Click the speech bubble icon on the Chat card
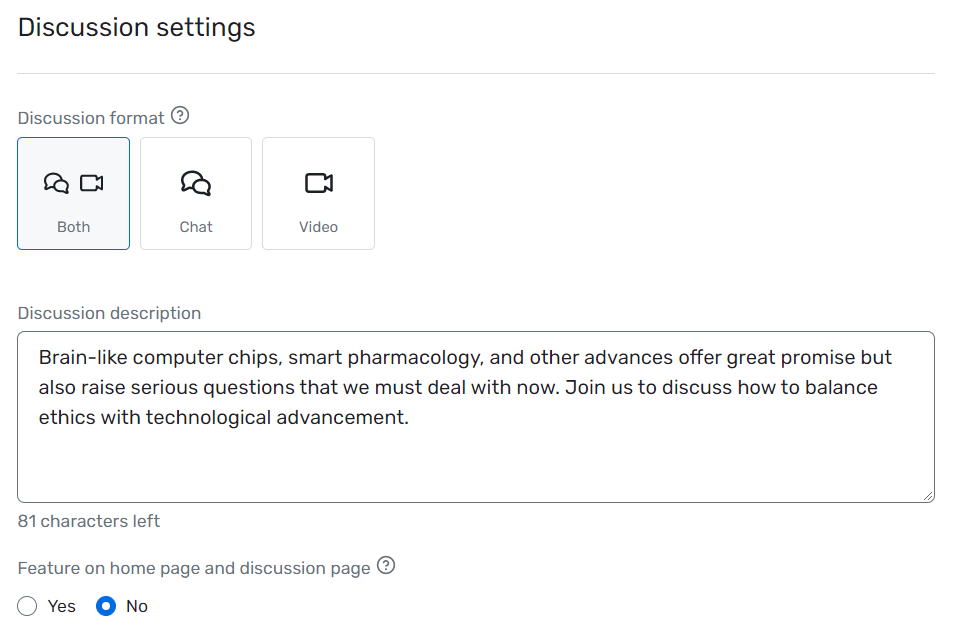The width and height of the screenshot is (953, 636). click(195, 183)
